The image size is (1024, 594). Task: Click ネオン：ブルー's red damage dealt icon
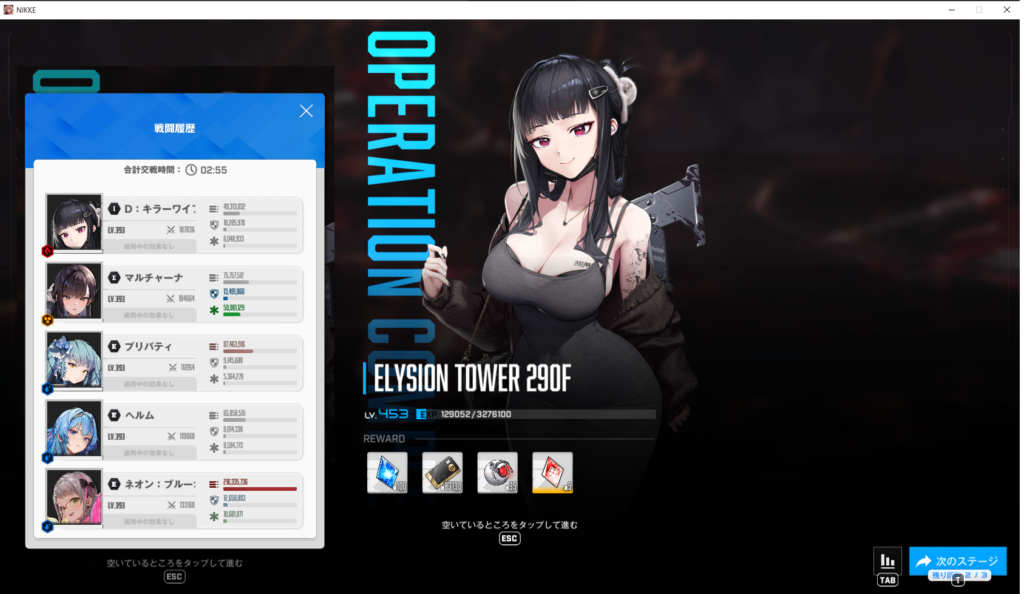(x=214, y=484)
